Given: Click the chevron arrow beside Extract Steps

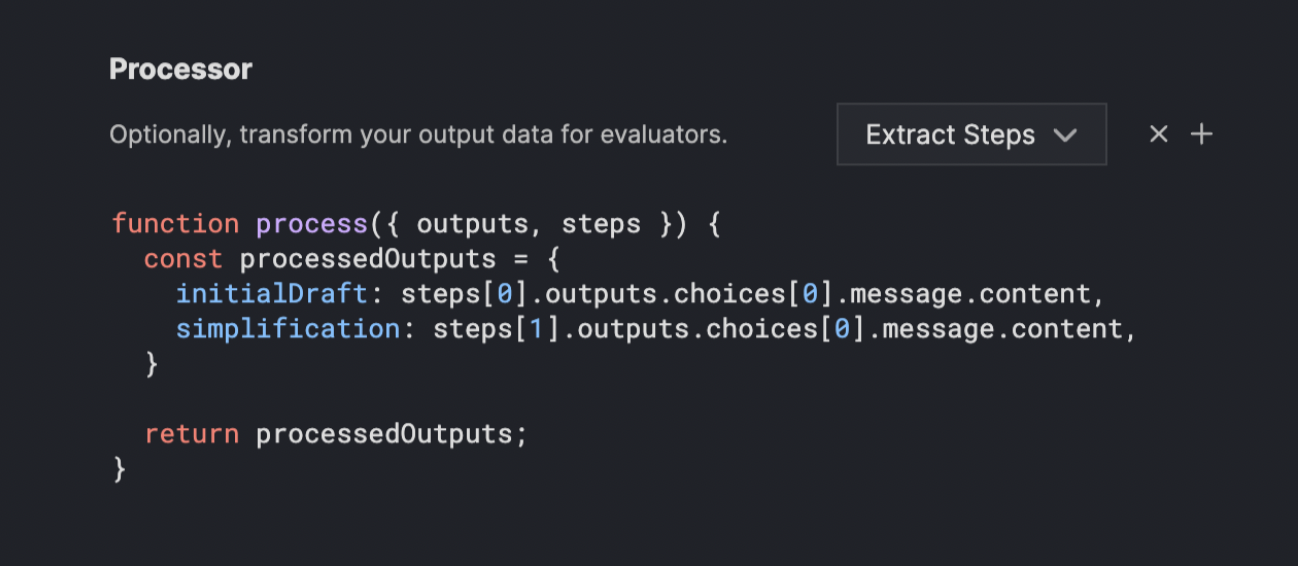Looking at the screenshot, I should point(1065,135).
